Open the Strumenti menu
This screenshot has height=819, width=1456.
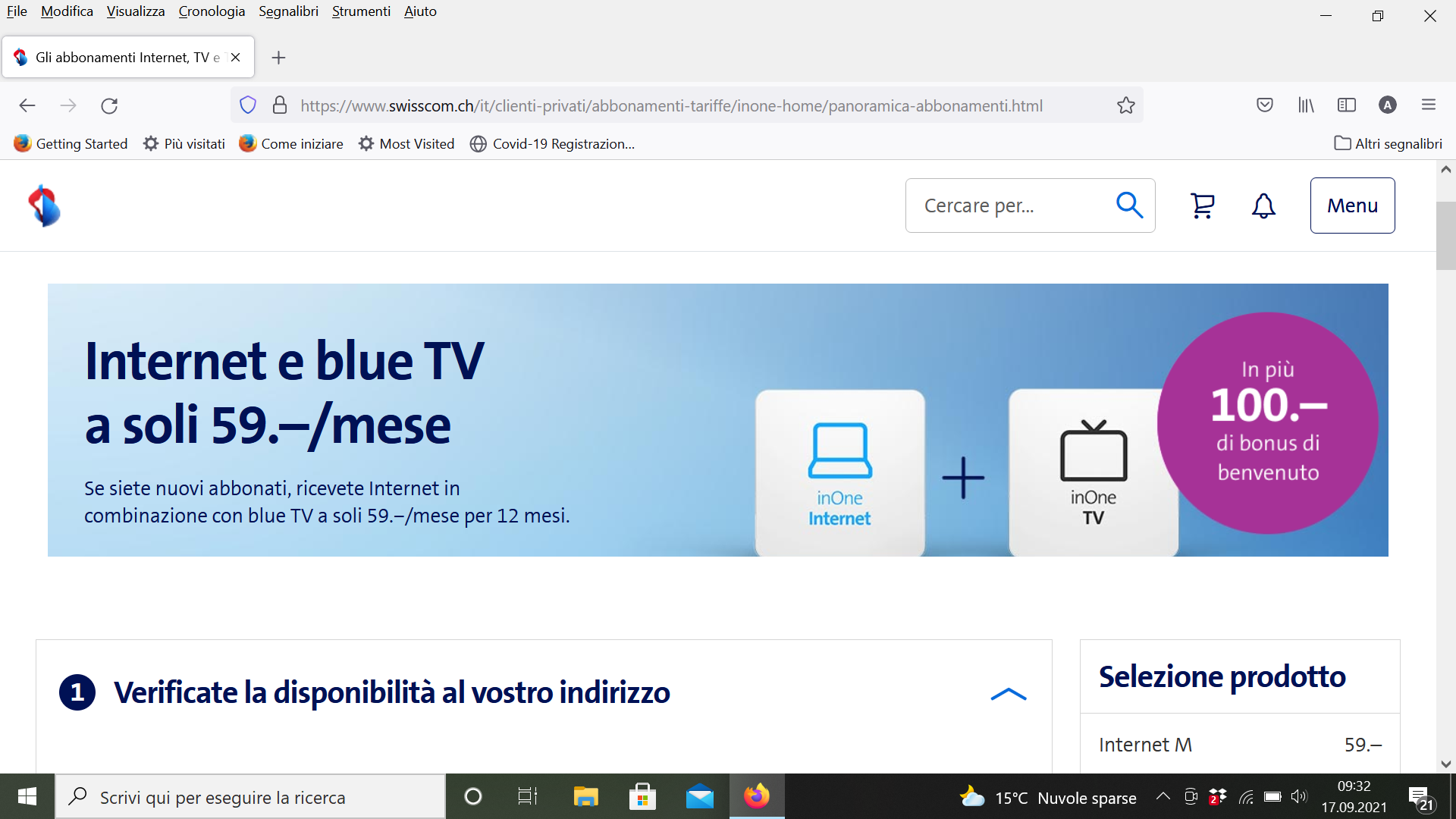coord(361,11)
